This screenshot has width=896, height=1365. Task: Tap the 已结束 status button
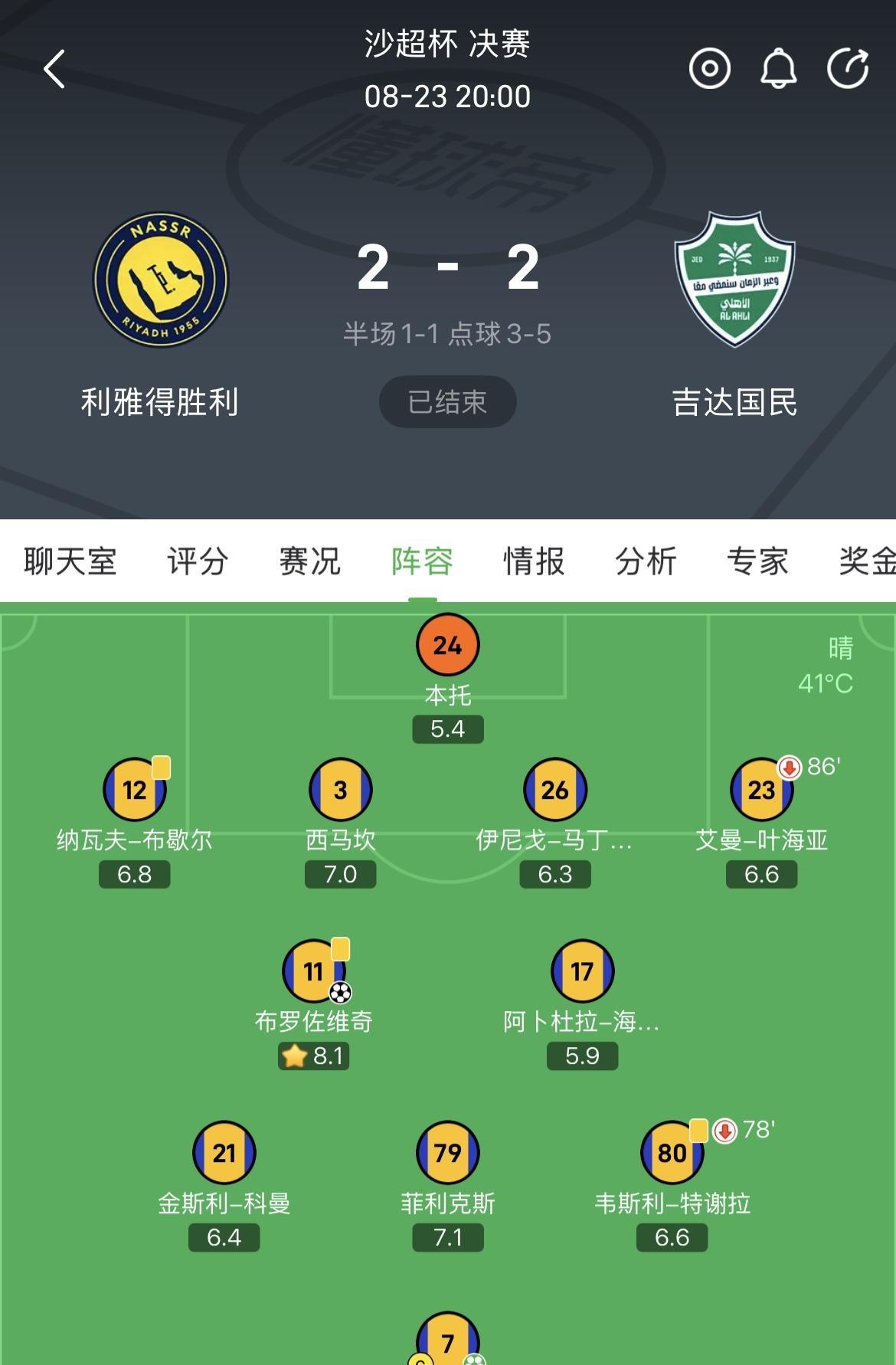pos(447,402)
